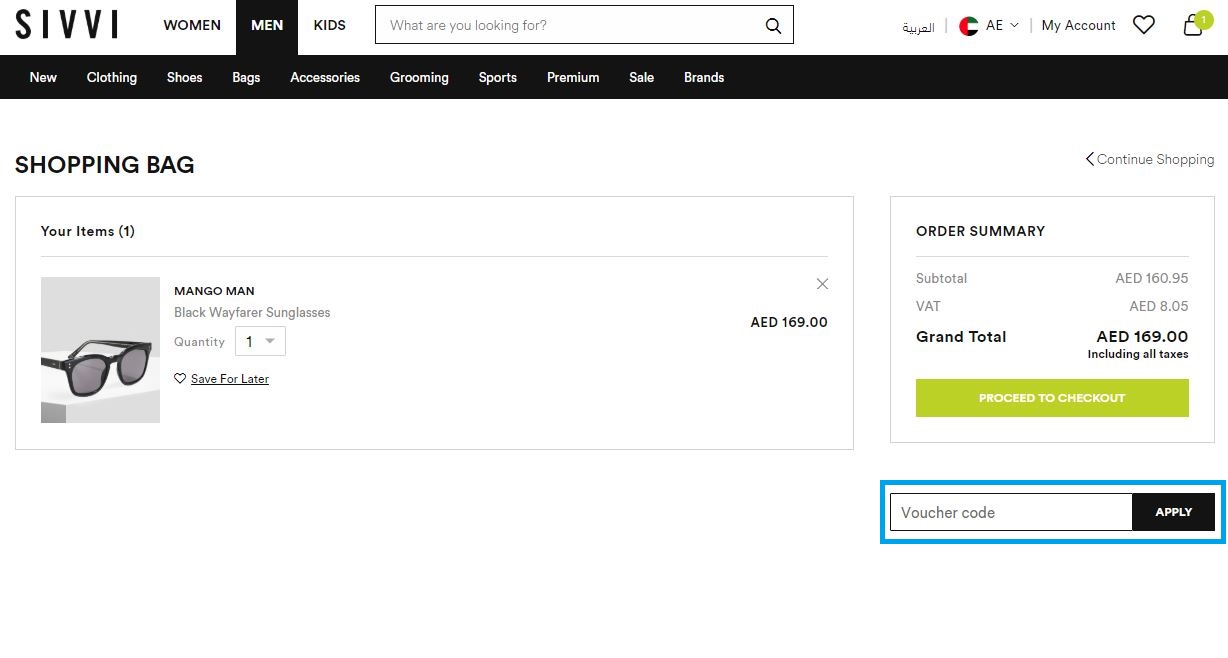
Task: Click the search magnifier icon
Action: [773, 26]
